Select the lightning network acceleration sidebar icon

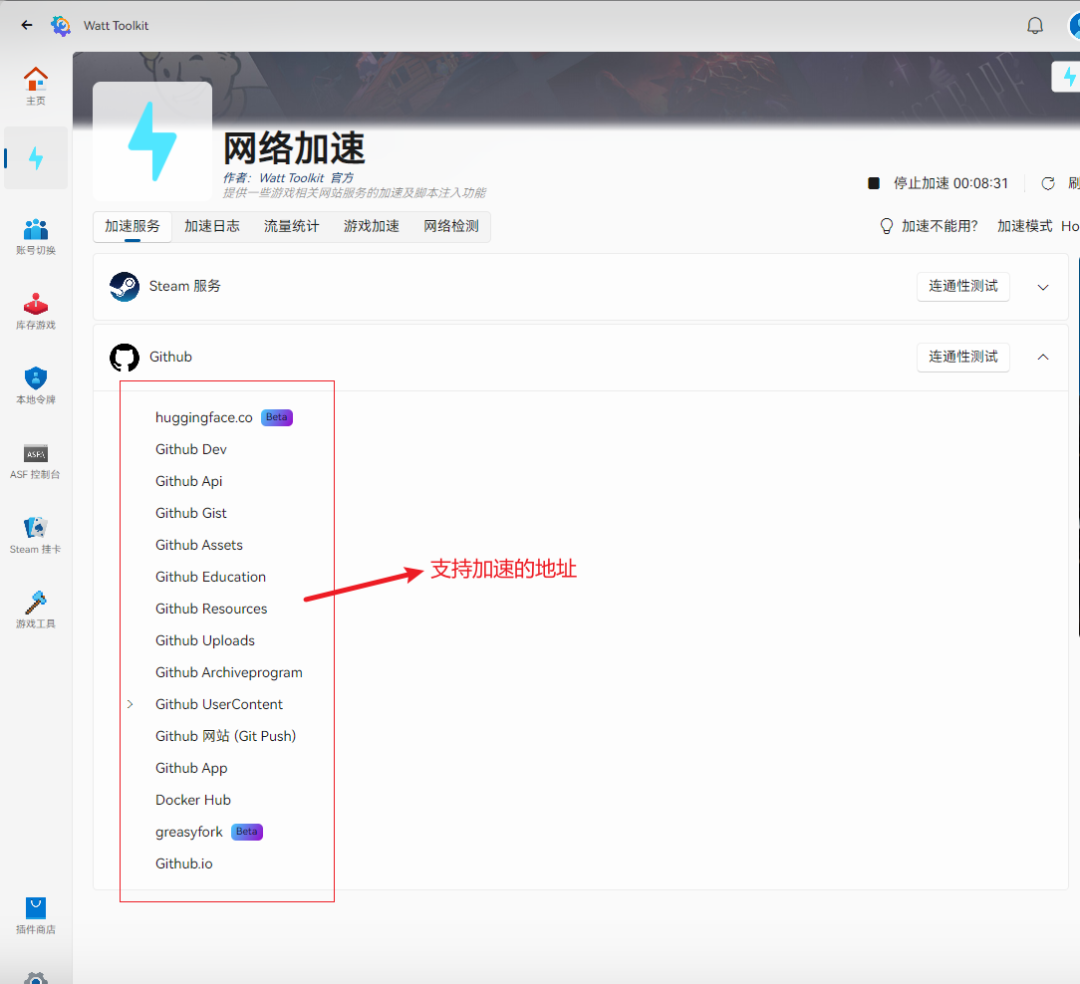[x=36, y=158]
